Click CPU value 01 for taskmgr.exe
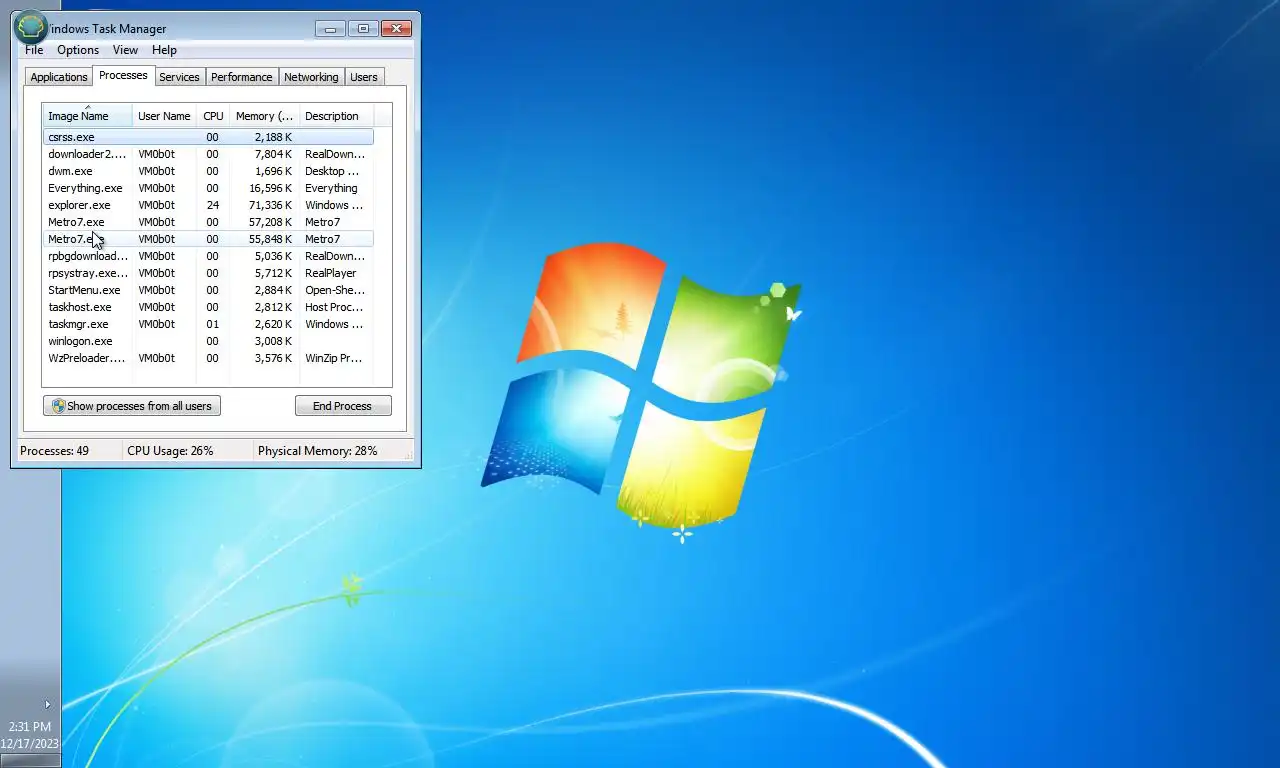The image size is (1280, 768). (212, 324)
